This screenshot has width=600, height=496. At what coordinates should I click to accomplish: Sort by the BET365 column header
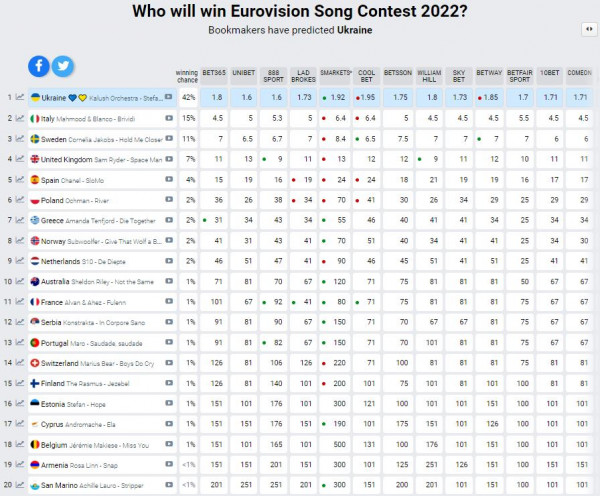(213, 74)
